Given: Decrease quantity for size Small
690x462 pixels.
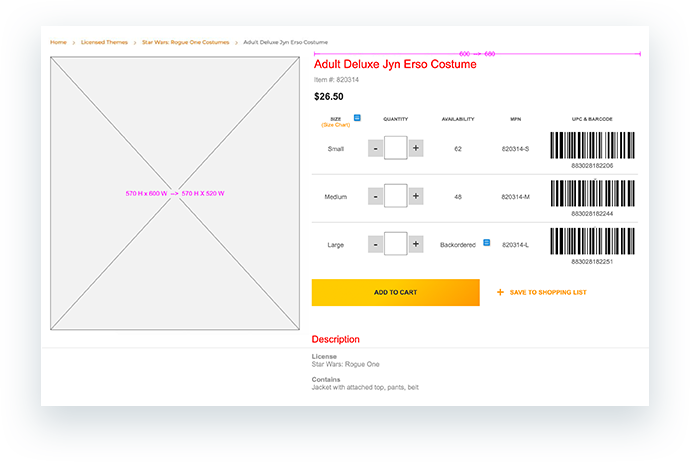Looking at the screenshot, I should pyautogui.click(x=375, y=148).
